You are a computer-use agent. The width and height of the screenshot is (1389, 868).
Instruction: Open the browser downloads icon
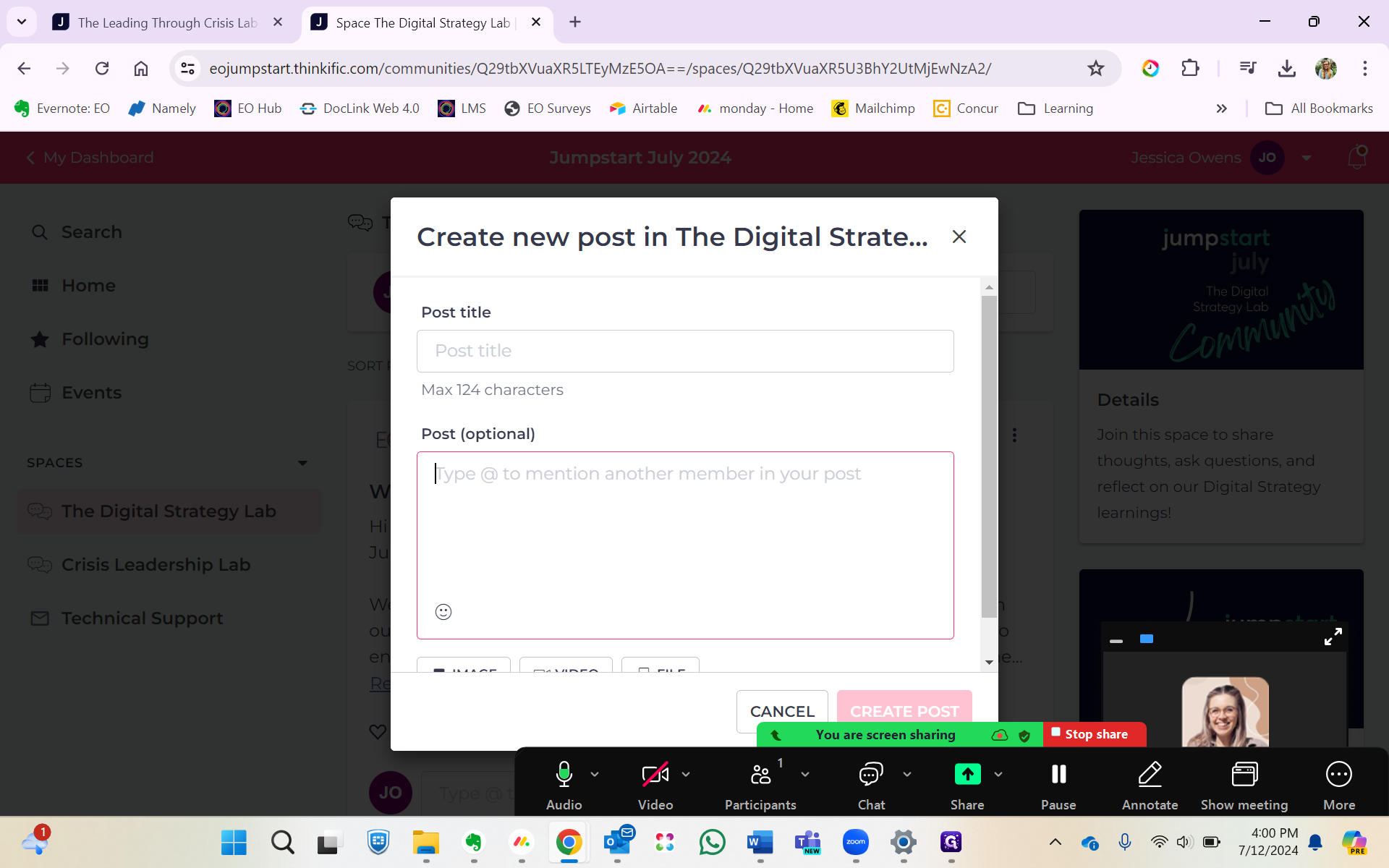pos(1286,68)
